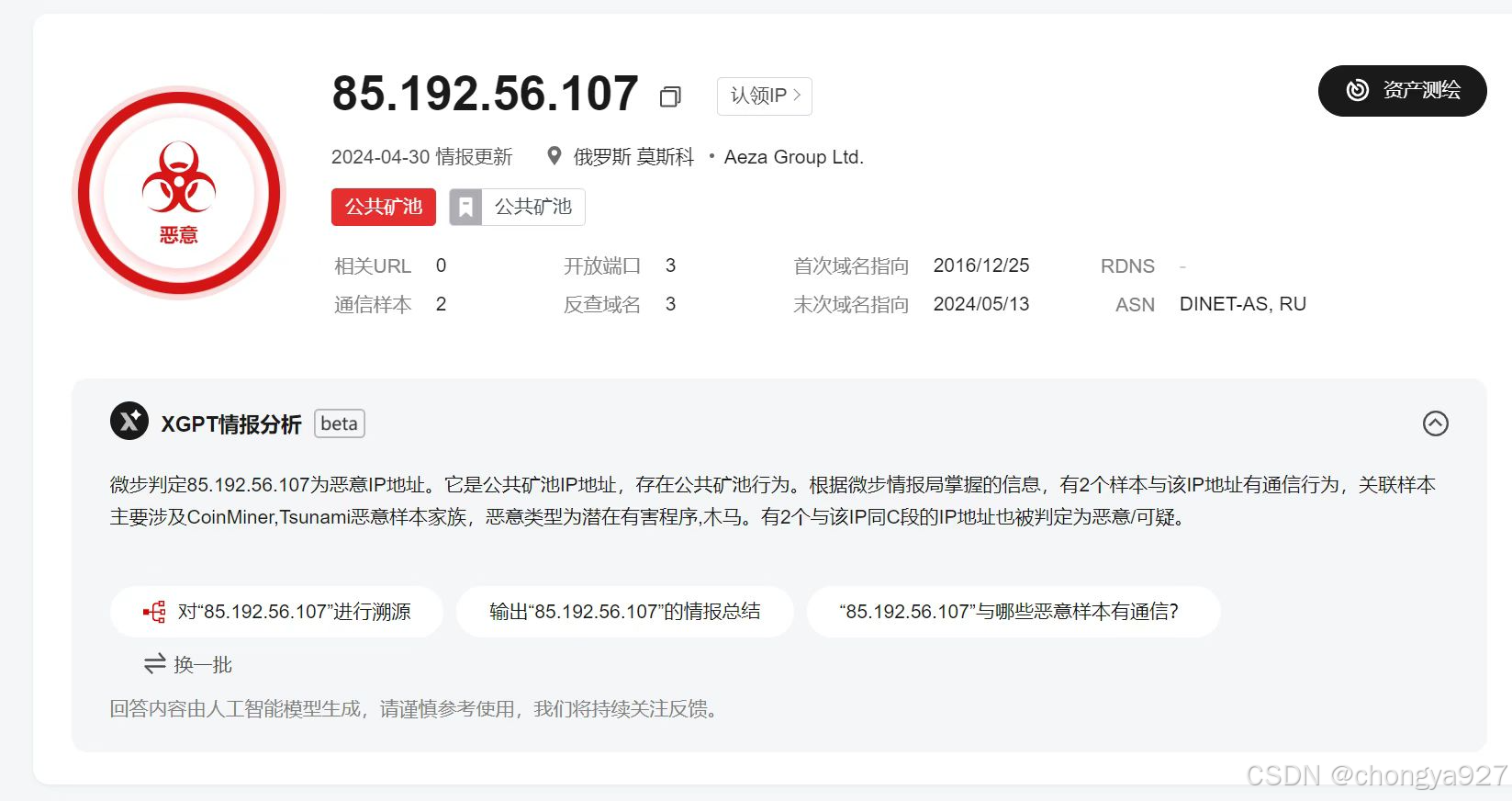Click the AI-generated content disclaimer text
This screenshot has height=801, width=1512.
click(414, 709)
